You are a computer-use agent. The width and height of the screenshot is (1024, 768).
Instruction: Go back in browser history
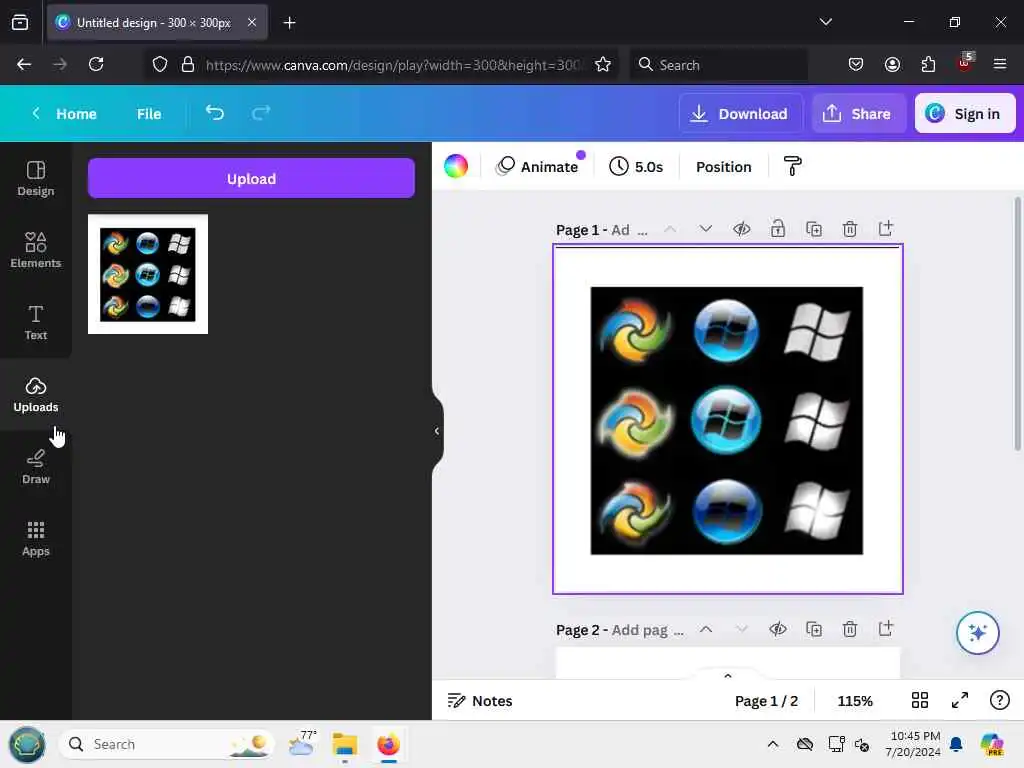24,64
